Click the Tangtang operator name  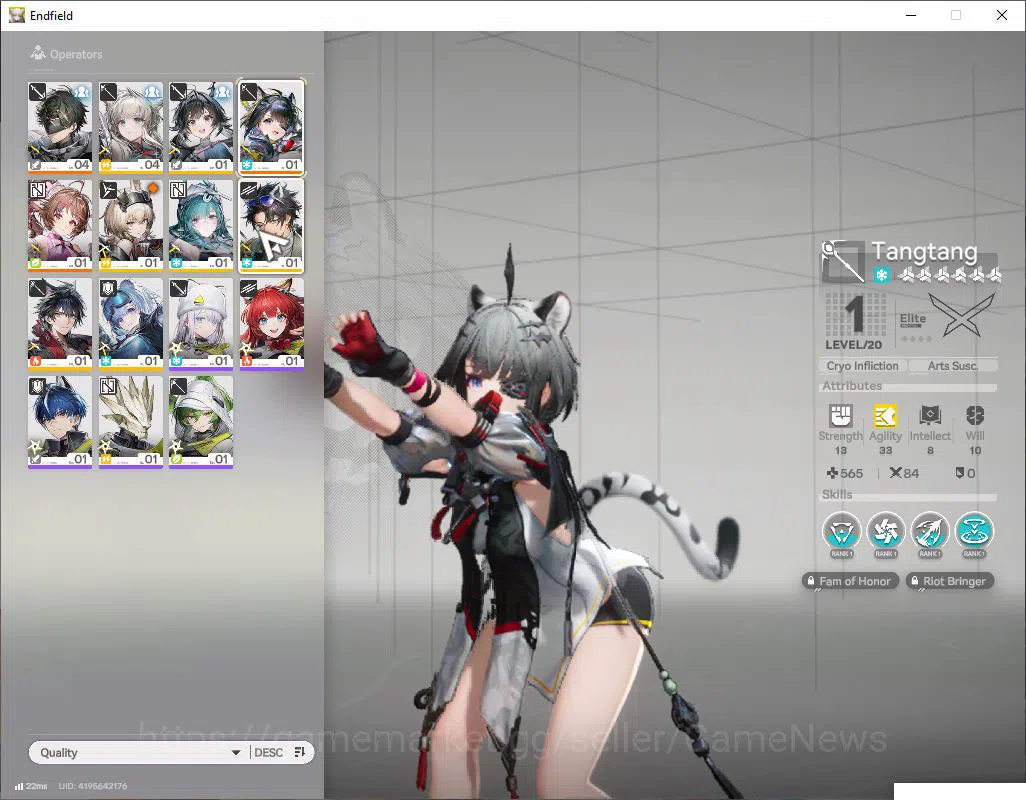click(924, 251)
